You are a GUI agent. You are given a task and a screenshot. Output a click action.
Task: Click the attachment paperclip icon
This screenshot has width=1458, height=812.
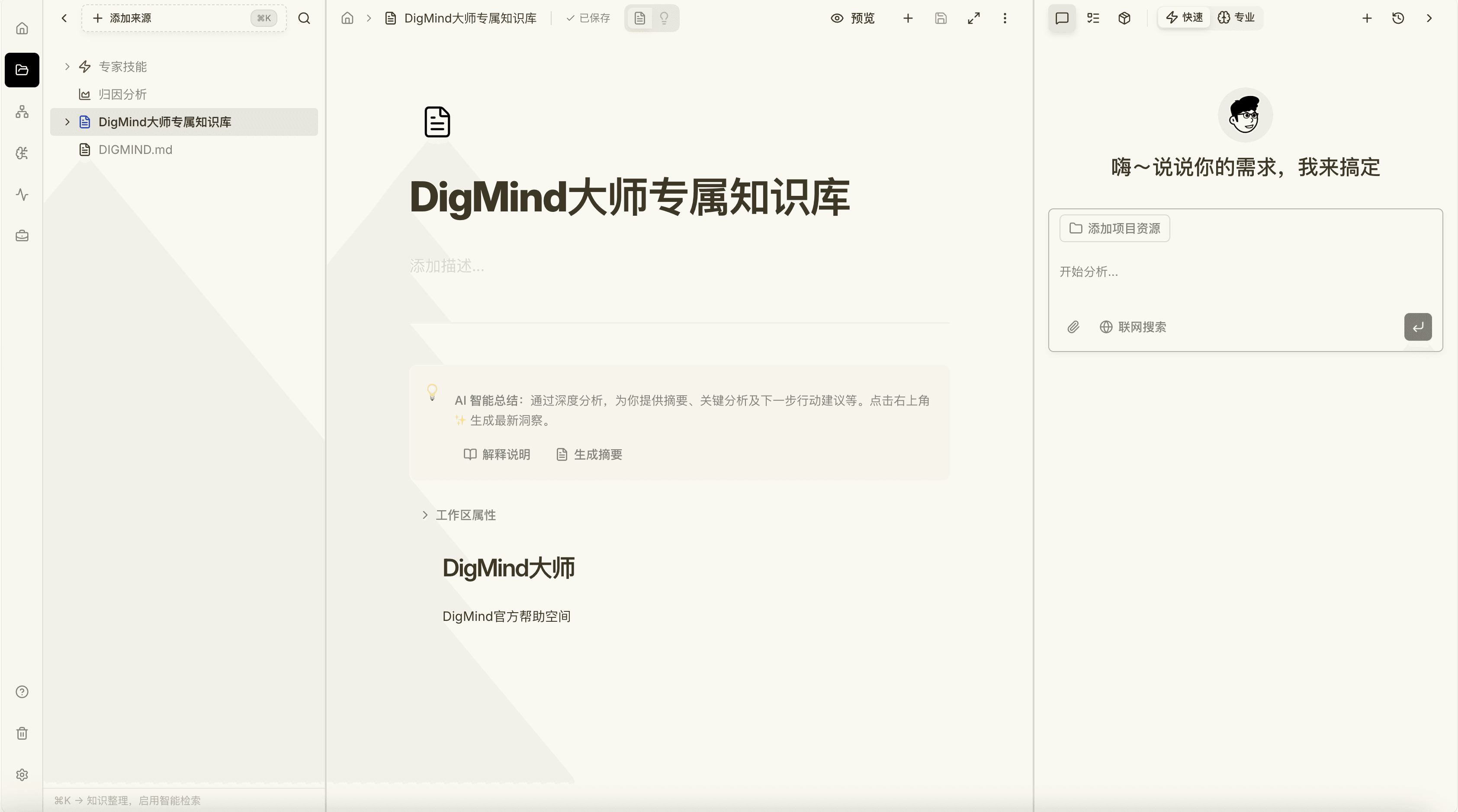point(1073,327)
